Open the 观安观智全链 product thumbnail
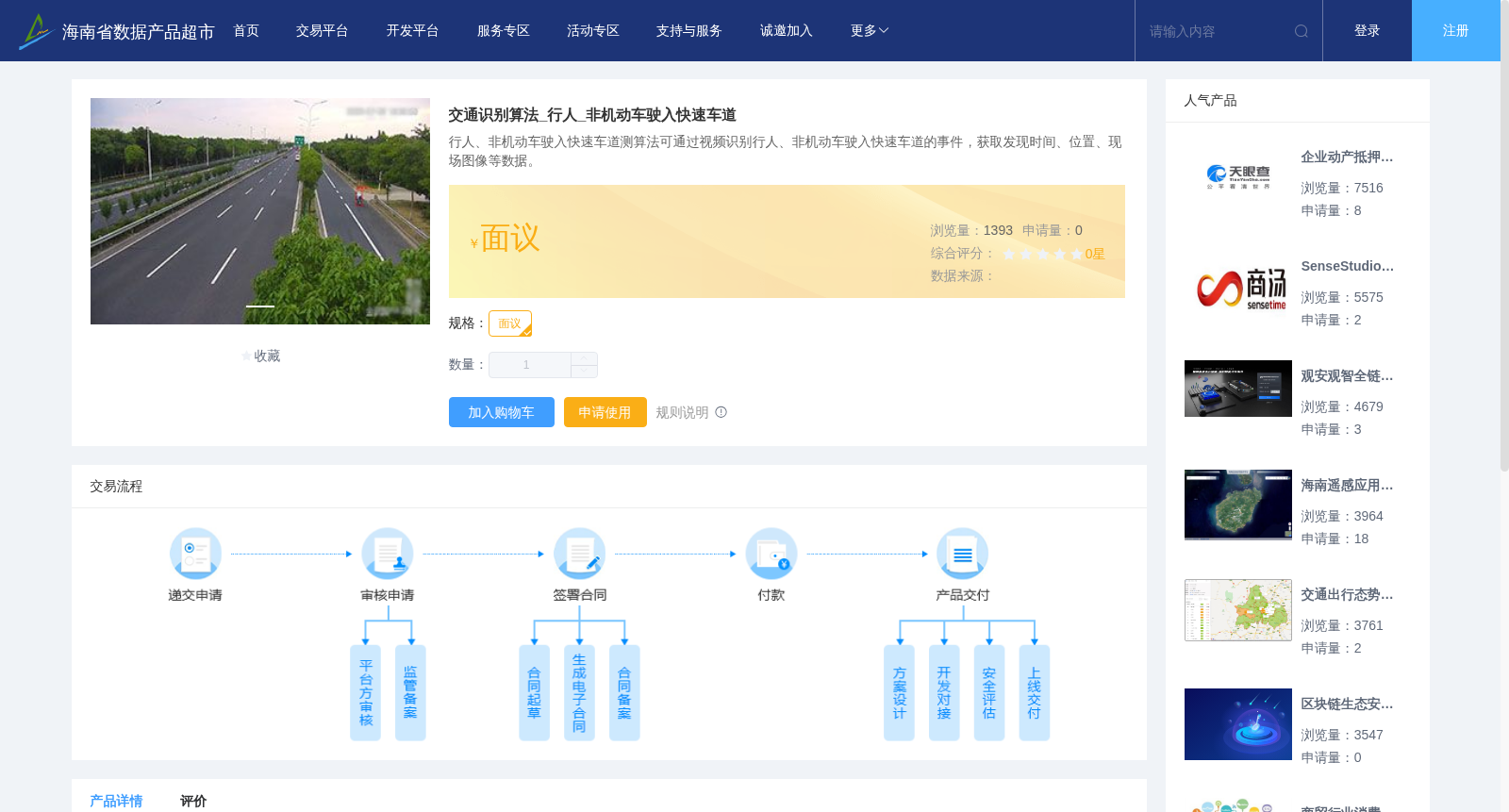 [x=1238, y=389]
